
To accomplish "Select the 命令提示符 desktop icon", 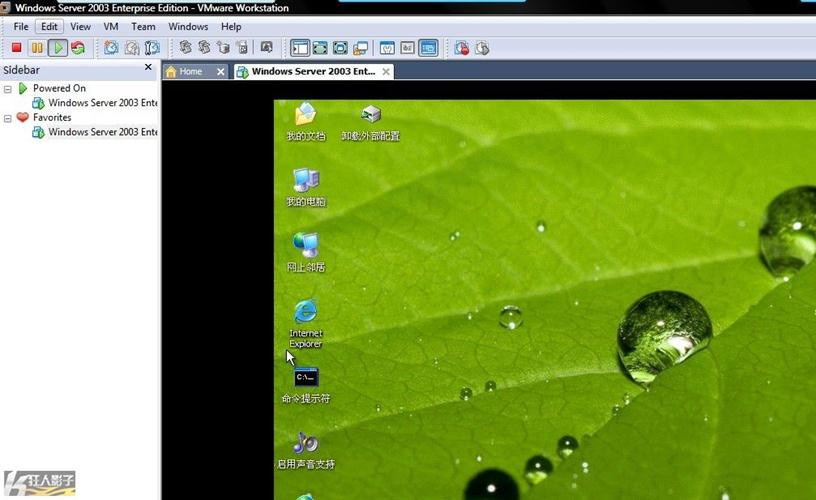I will coord(306,386).
